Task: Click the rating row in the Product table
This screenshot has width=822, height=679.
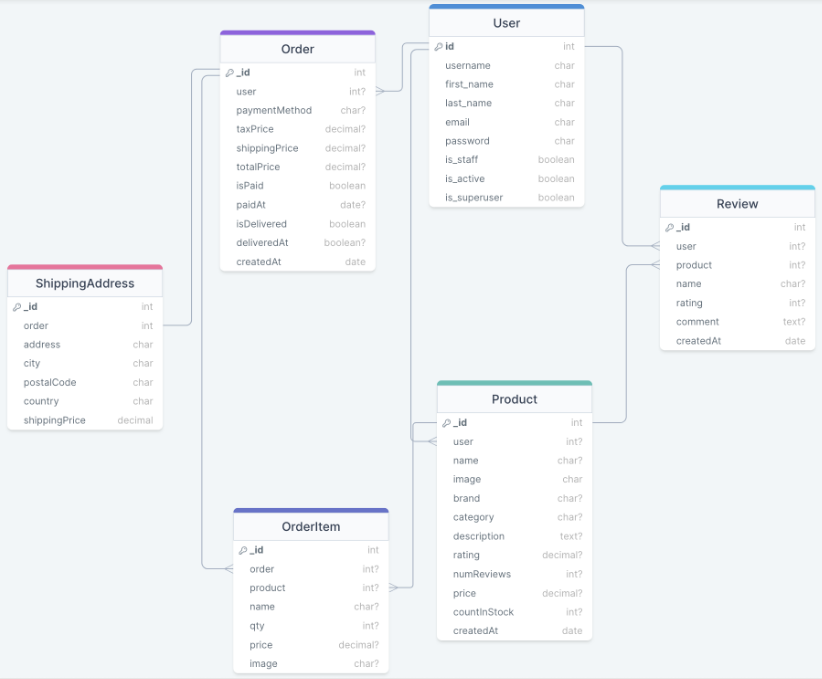Action: coord(514,555)
